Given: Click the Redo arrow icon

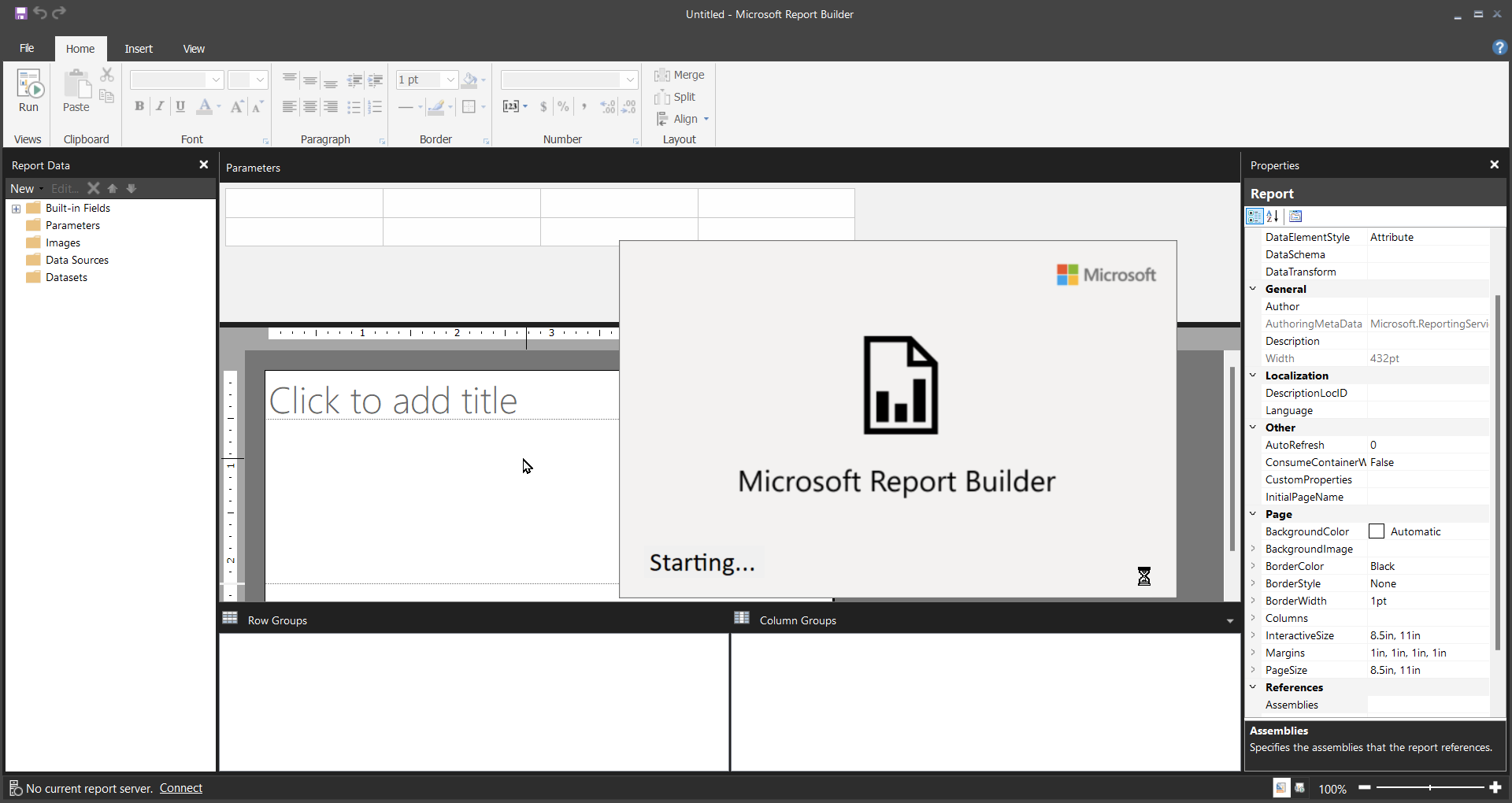Looking at the screenshot, I should point(59,13).
